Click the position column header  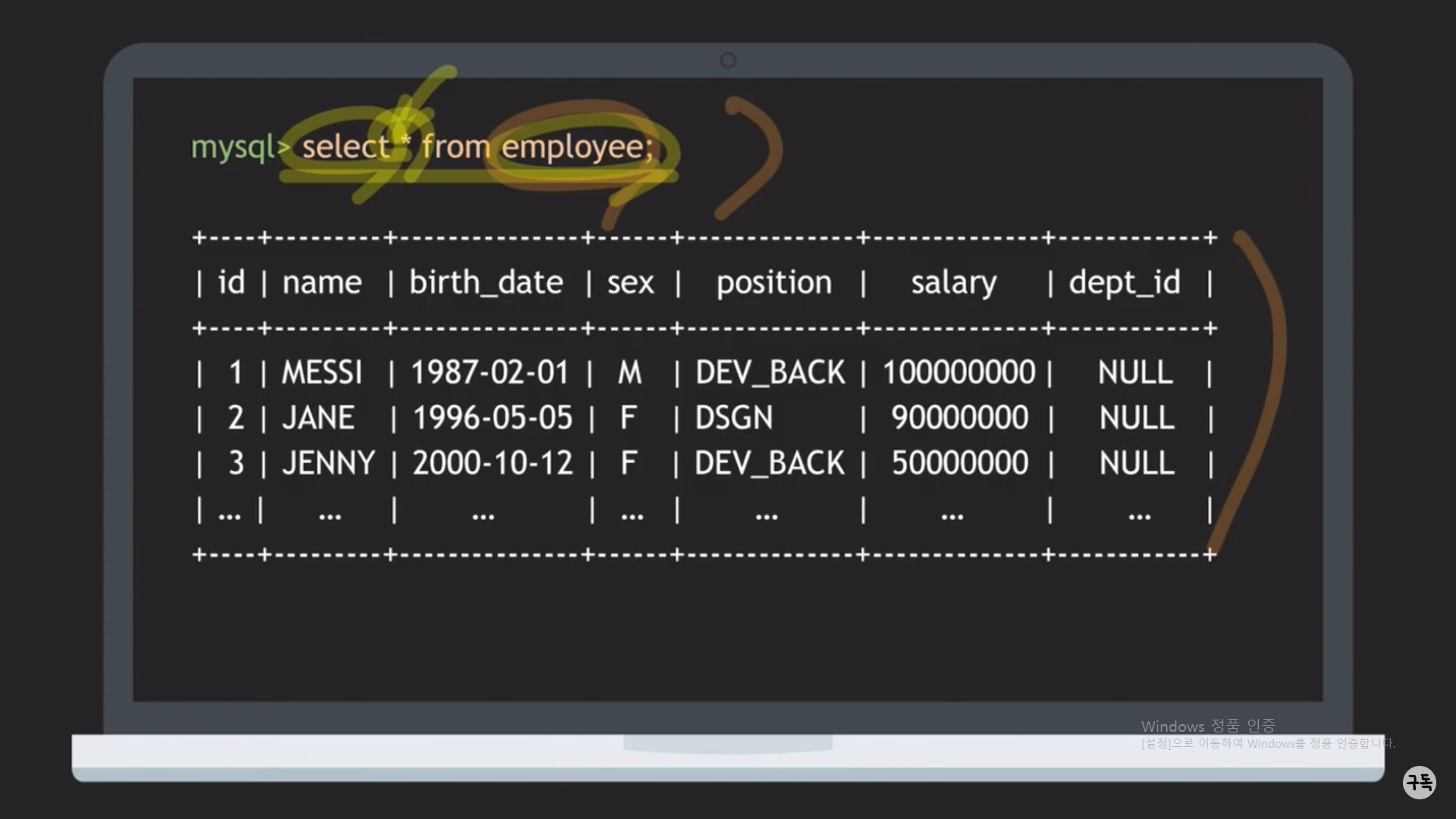773,283
